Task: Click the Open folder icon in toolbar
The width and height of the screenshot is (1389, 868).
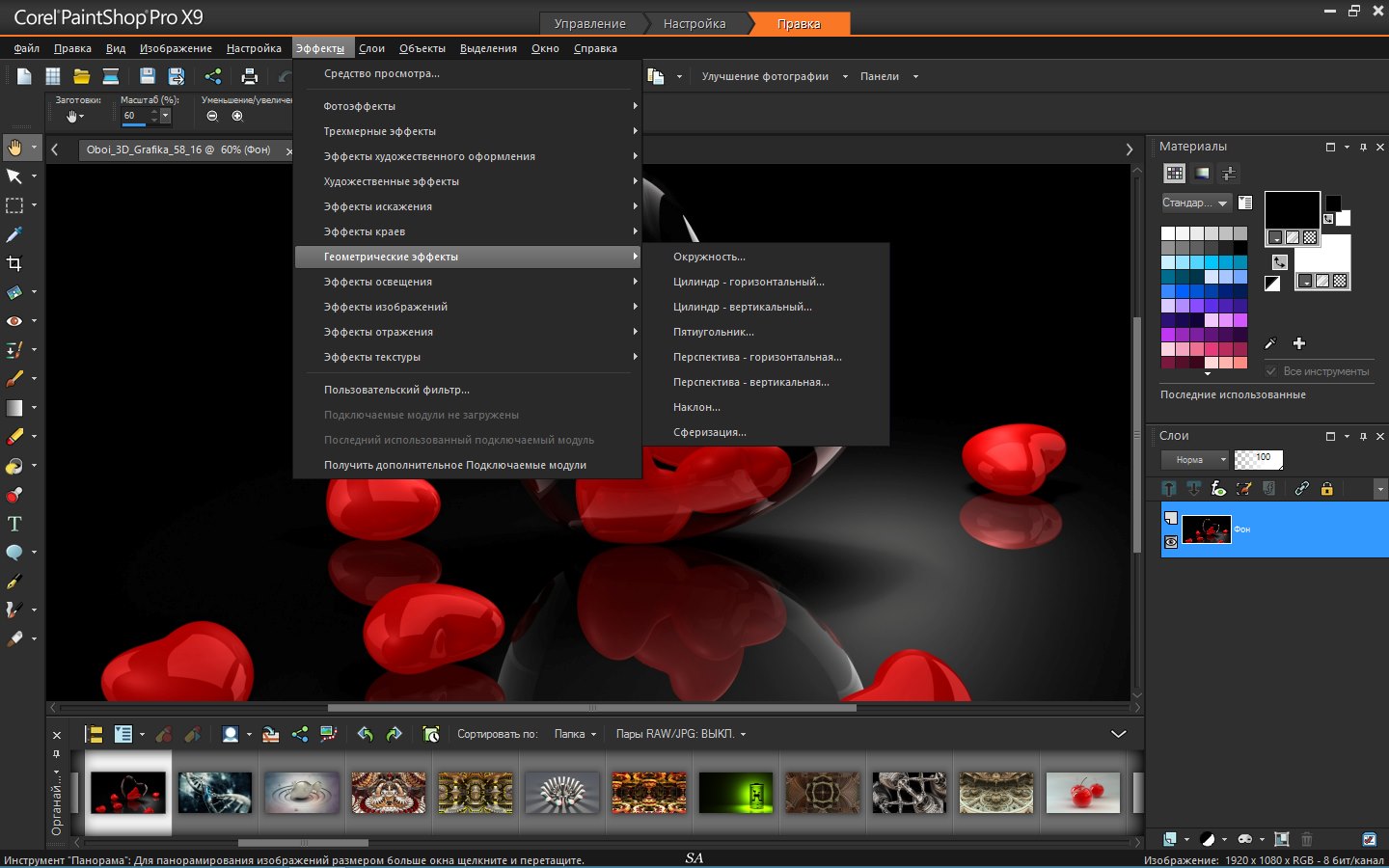Action: (x=82, y=76)
